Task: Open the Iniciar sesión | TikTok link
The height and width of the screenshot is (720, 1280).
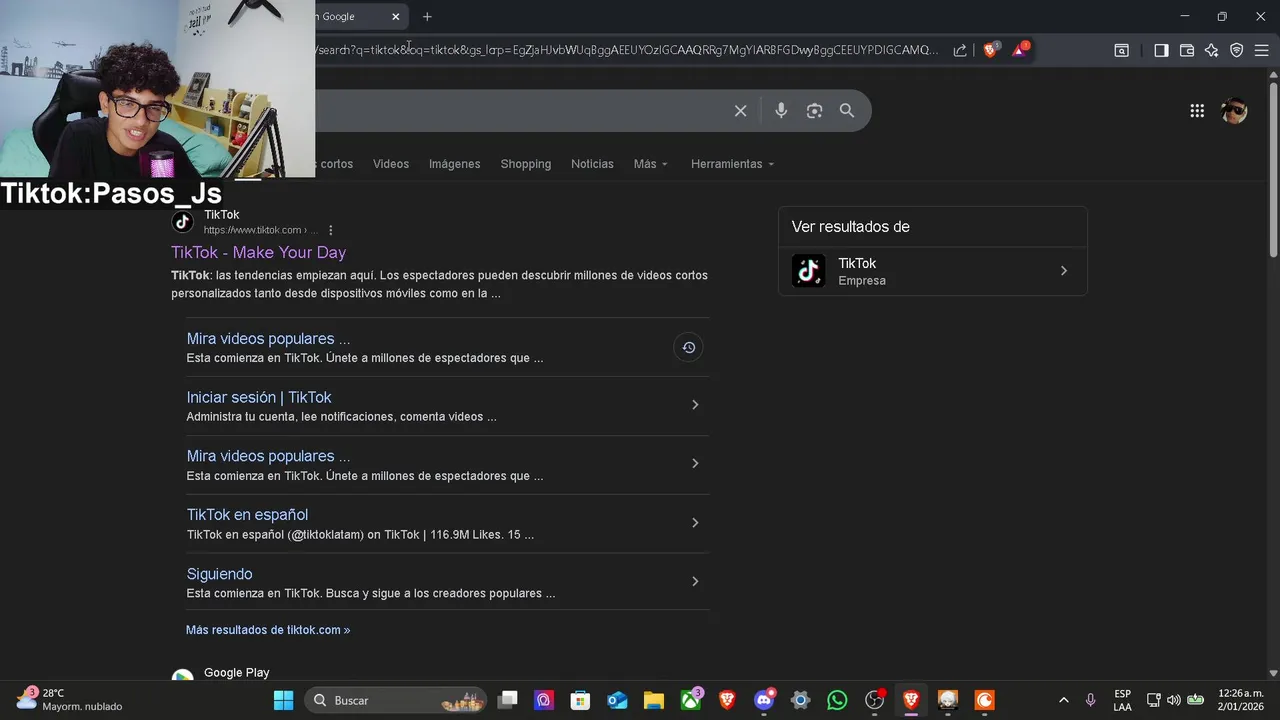Action: click(x=259, y=397)
